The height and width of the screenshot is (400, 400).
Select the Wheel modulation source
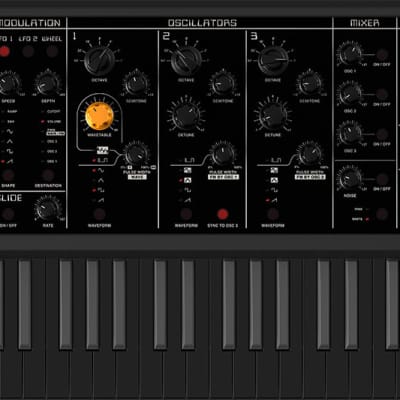click(x=52, y=51)
